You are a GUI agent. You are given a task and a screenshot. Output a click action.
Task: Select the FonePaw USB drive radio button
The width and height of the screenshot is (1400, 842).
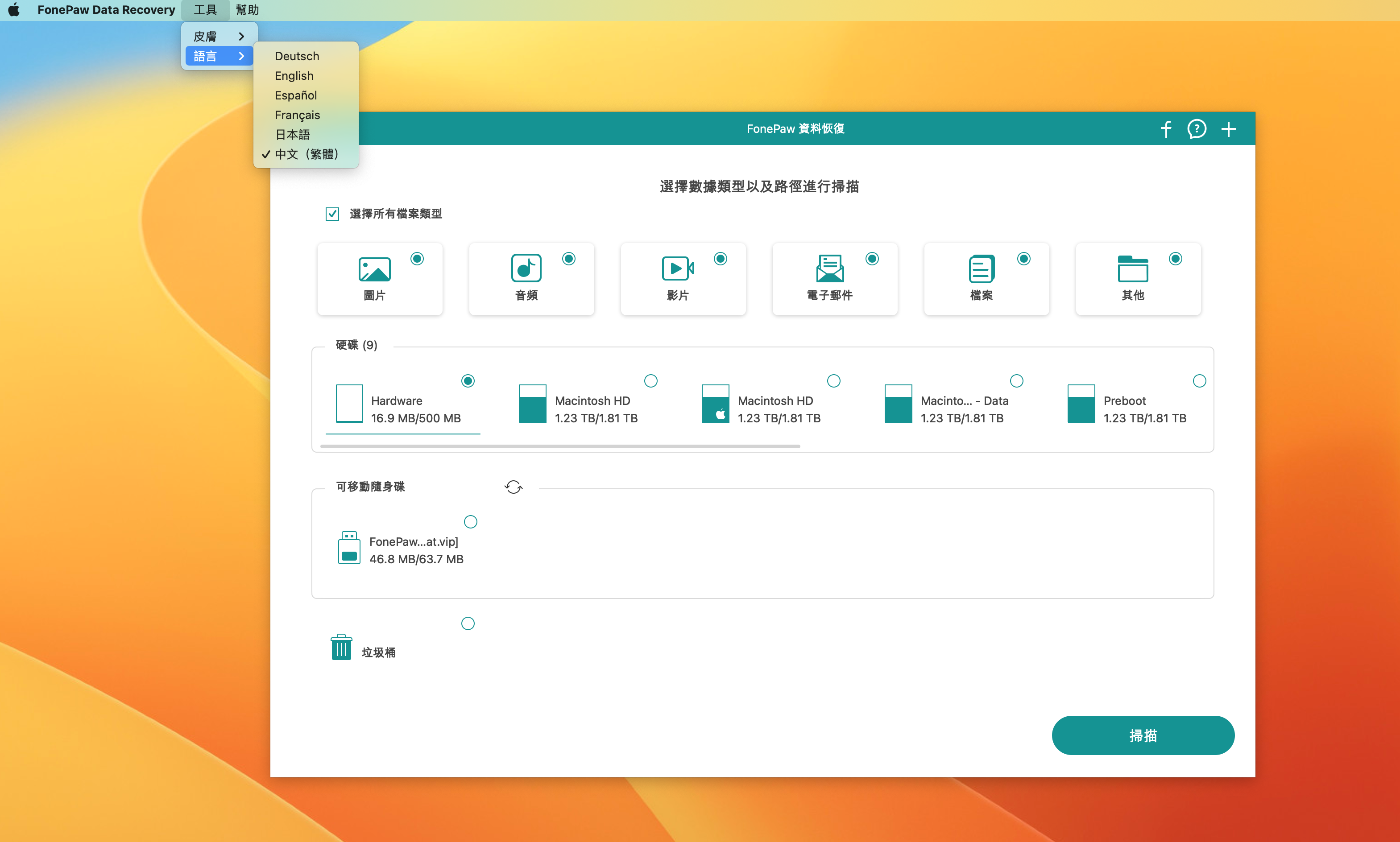[x=470, y=521]
